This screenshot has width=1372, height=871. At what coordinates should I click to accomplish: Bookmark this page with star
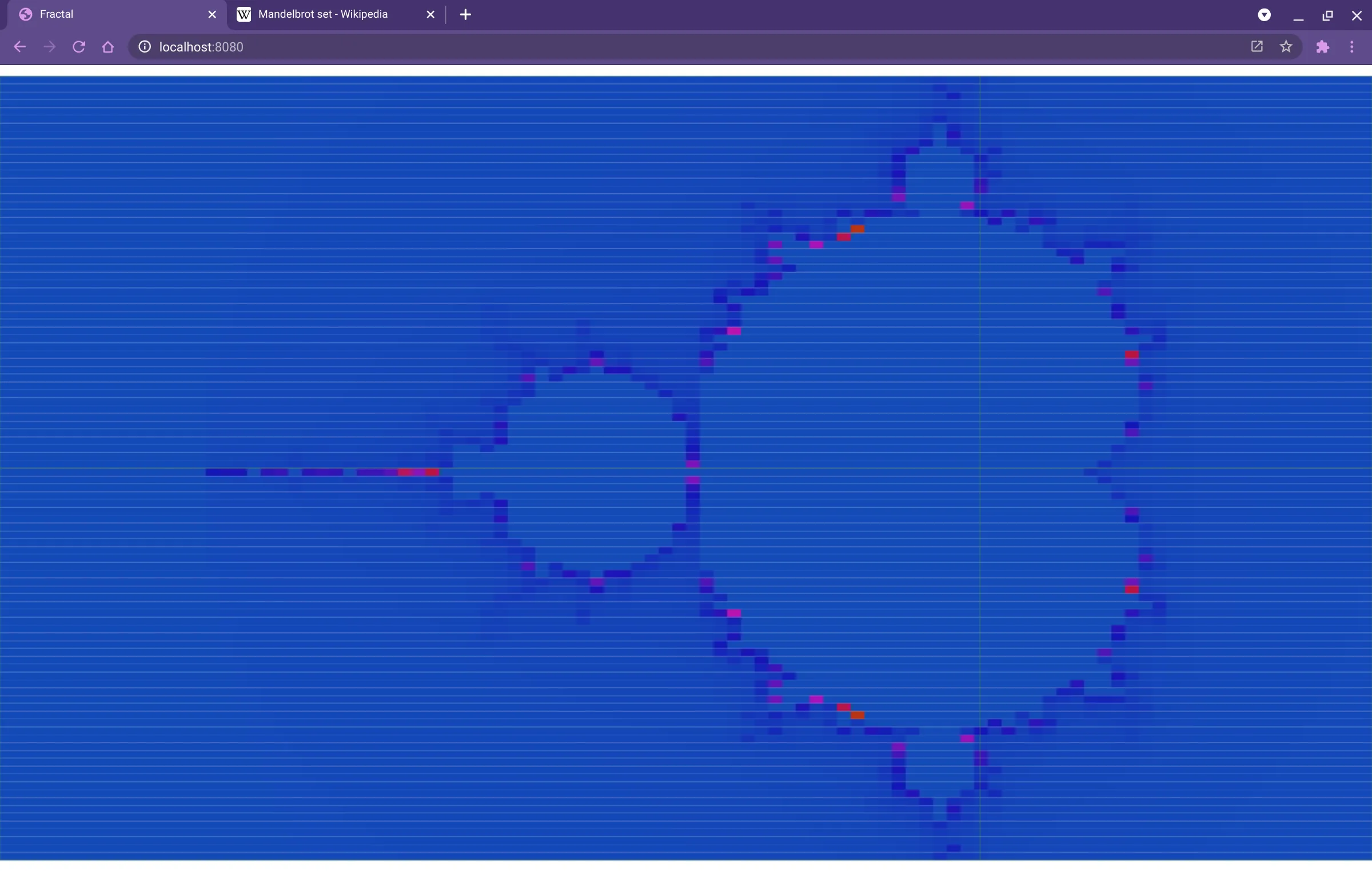[1286, 47]
